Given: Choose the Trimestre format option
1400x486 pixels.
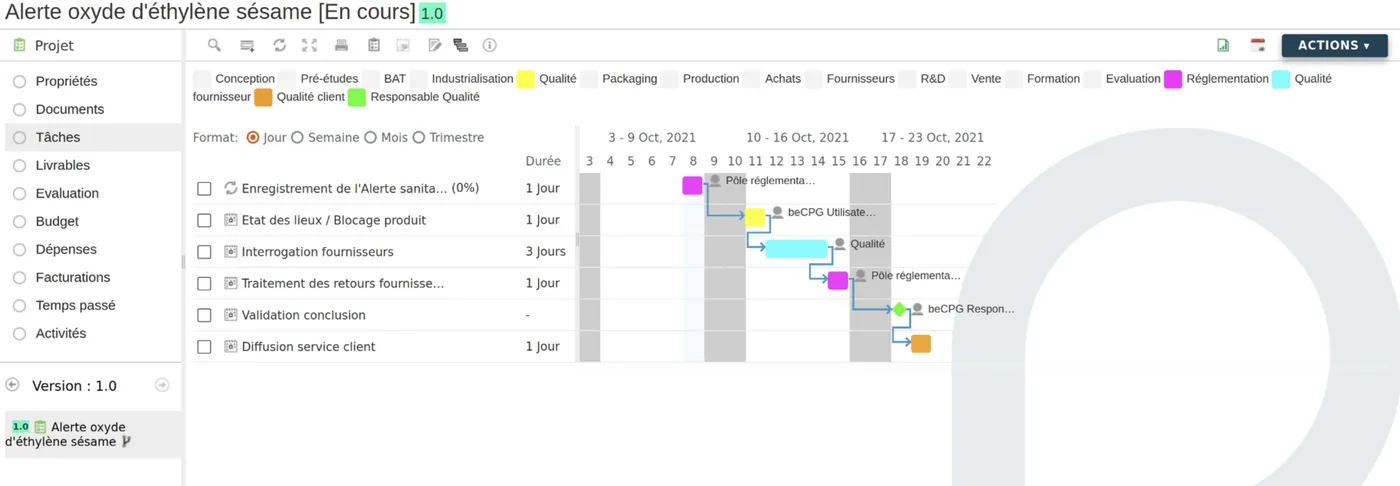Looking at the screenshot, I should tap(419, 137).
